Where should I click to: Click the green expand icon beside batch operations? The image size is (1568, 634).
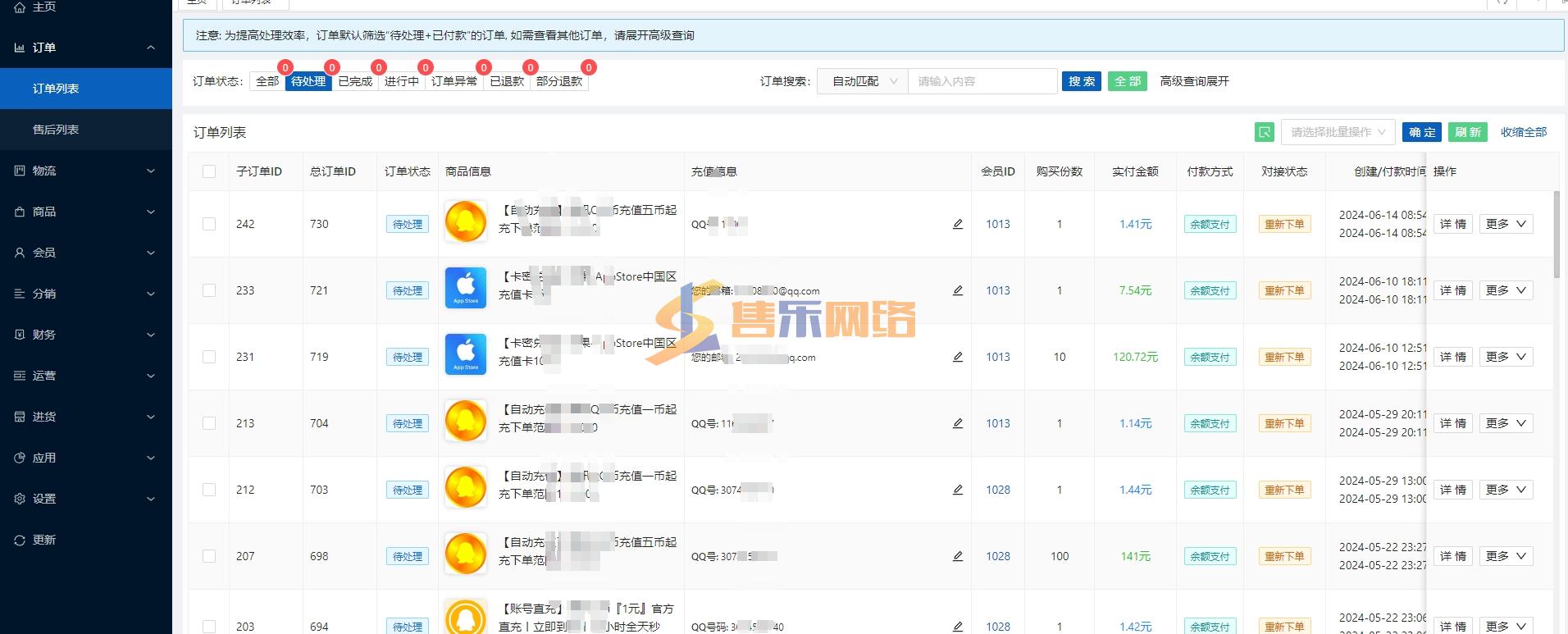coord(1264,132)
